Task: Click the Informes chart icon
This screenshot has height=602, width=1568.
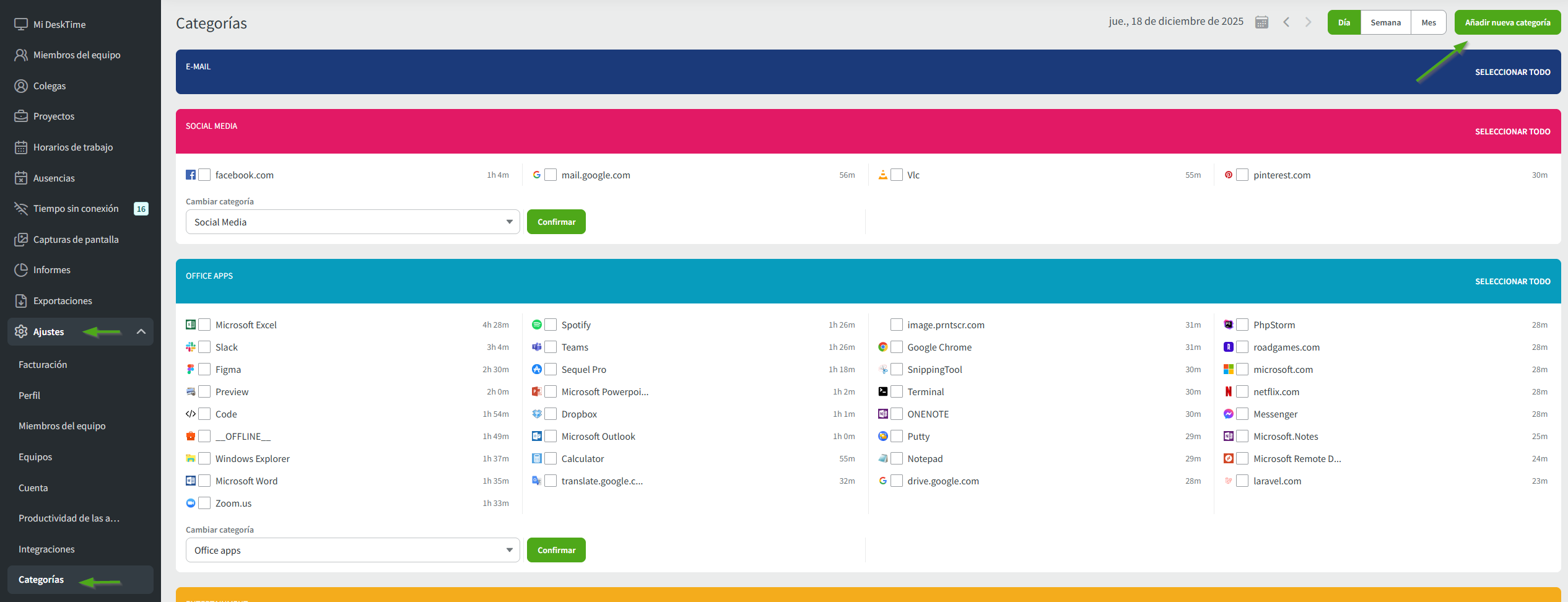Action: (21, 270)
